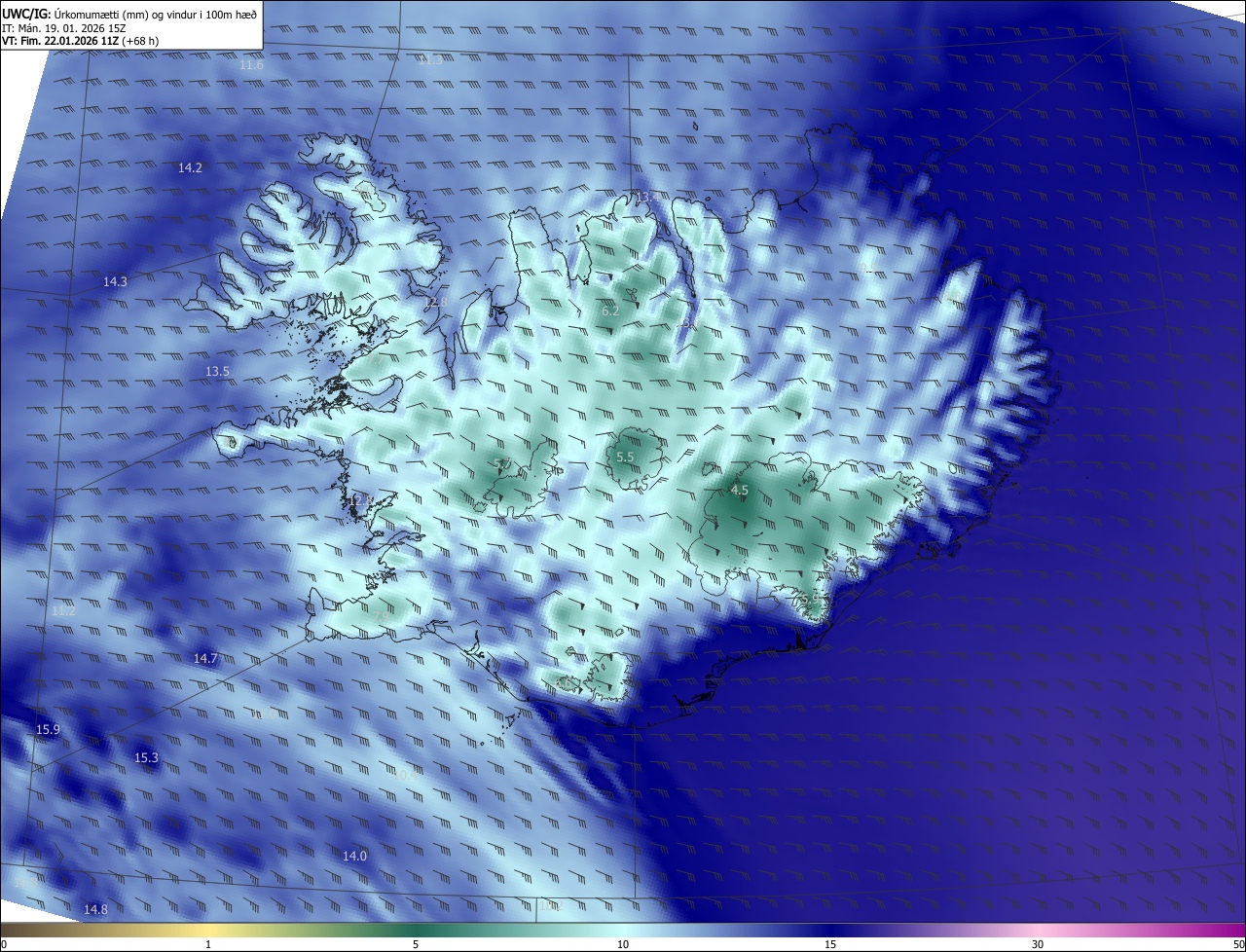Click the 15.3 value on the map
This screenshot has width=1246, height=952.
pos(146,758)
